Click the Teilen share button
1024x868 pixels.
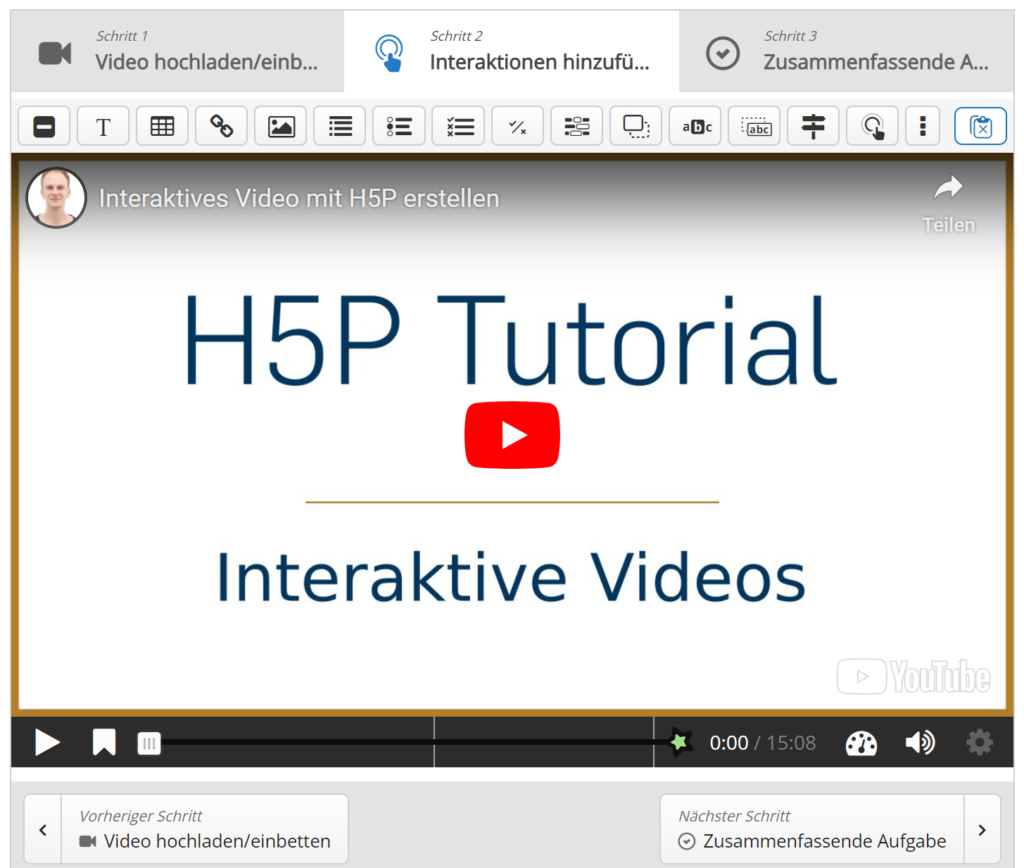948,204
